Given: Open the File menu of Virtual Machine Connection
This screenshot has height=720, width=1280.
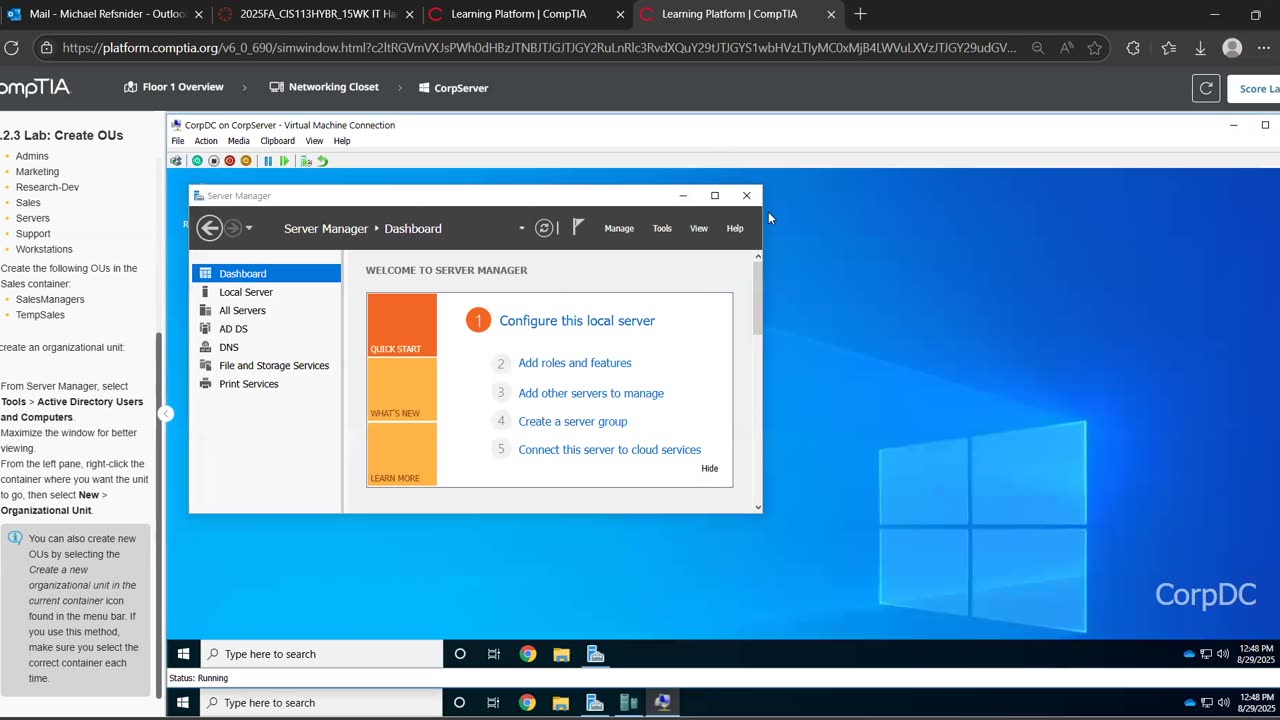Looking at the screenshot, I should [178, 141].
